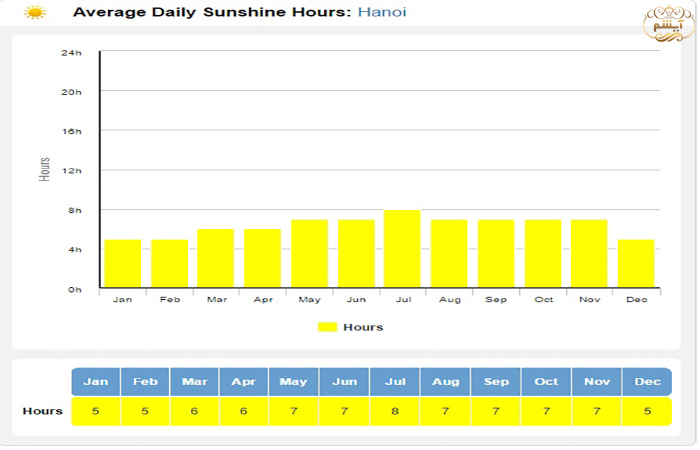
Task: Select the Mar bar in the chart
Action: (216, 259)
